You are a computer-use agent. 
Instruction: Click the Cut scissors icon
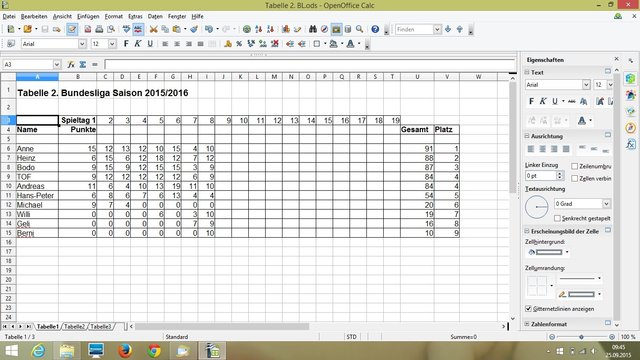click(x=153, y=29)
